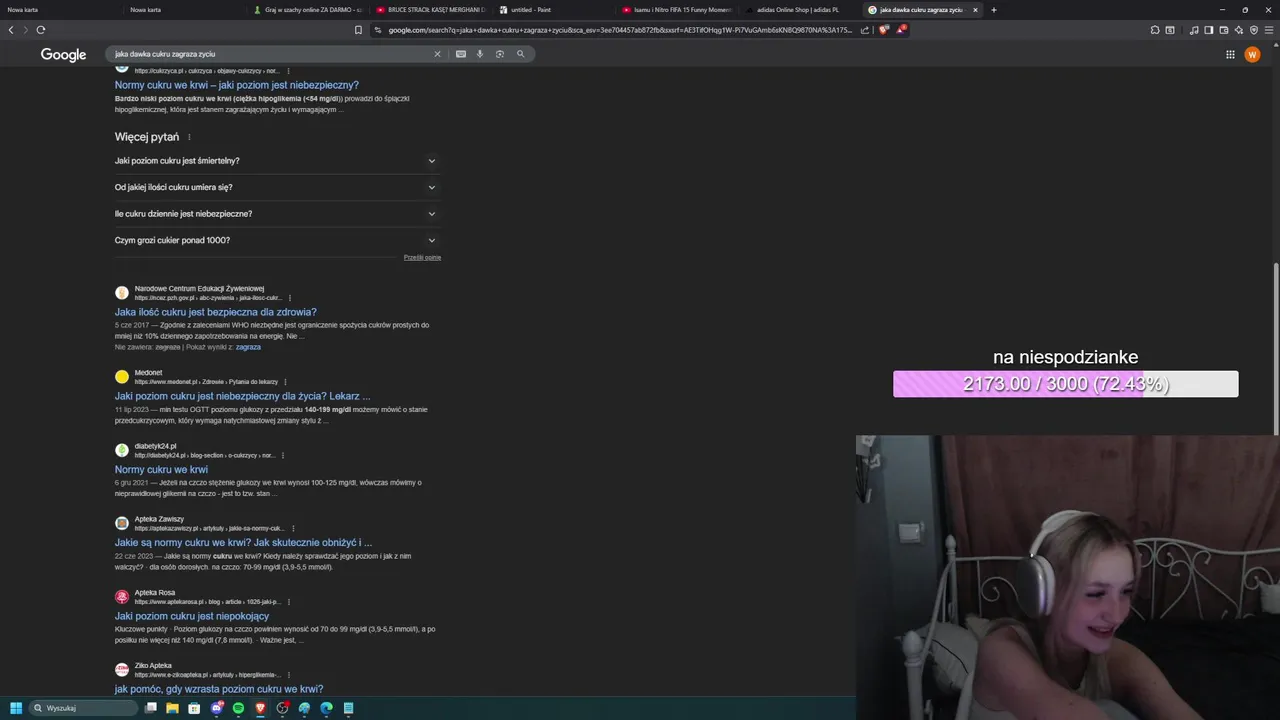Open the Brave Rewards triangle icon
The height and width of the screenshot is (720, 1280).
(901, 30)
